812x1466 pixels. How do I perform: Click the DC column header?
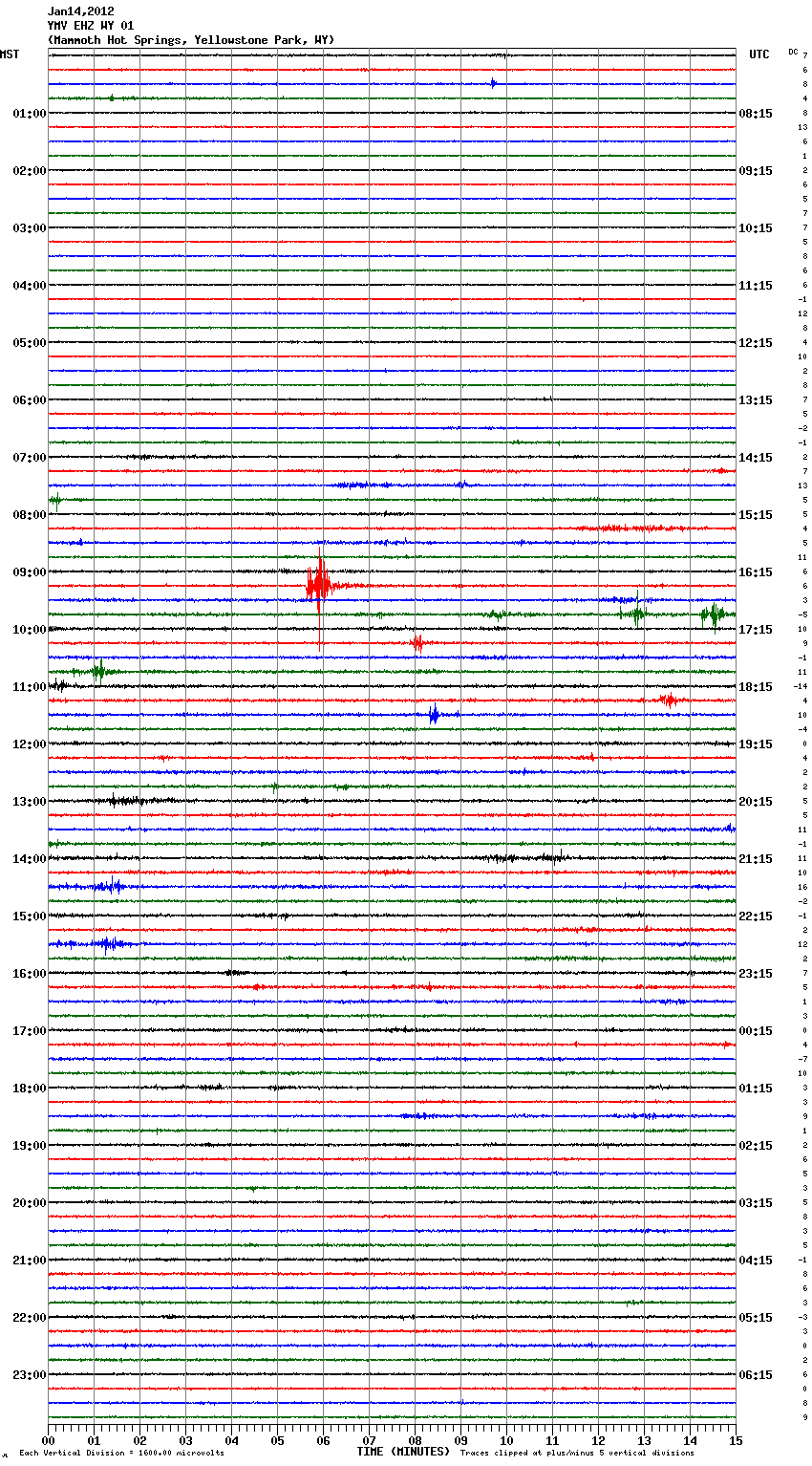[x=793, y=52]
